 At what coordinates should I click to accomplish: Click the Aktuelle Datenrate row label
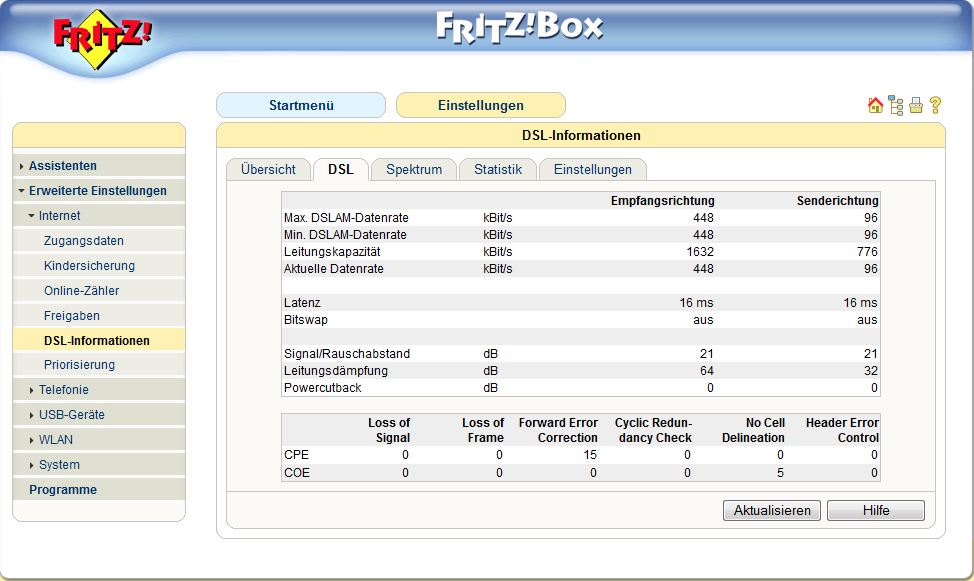[x=334, y=269]
